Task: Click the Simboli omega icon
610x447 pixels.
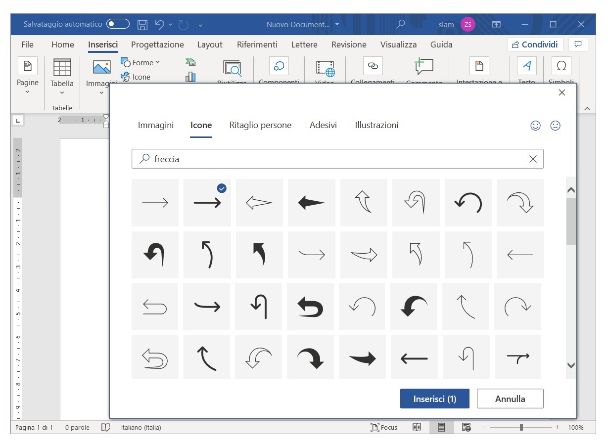Action: 561,66
